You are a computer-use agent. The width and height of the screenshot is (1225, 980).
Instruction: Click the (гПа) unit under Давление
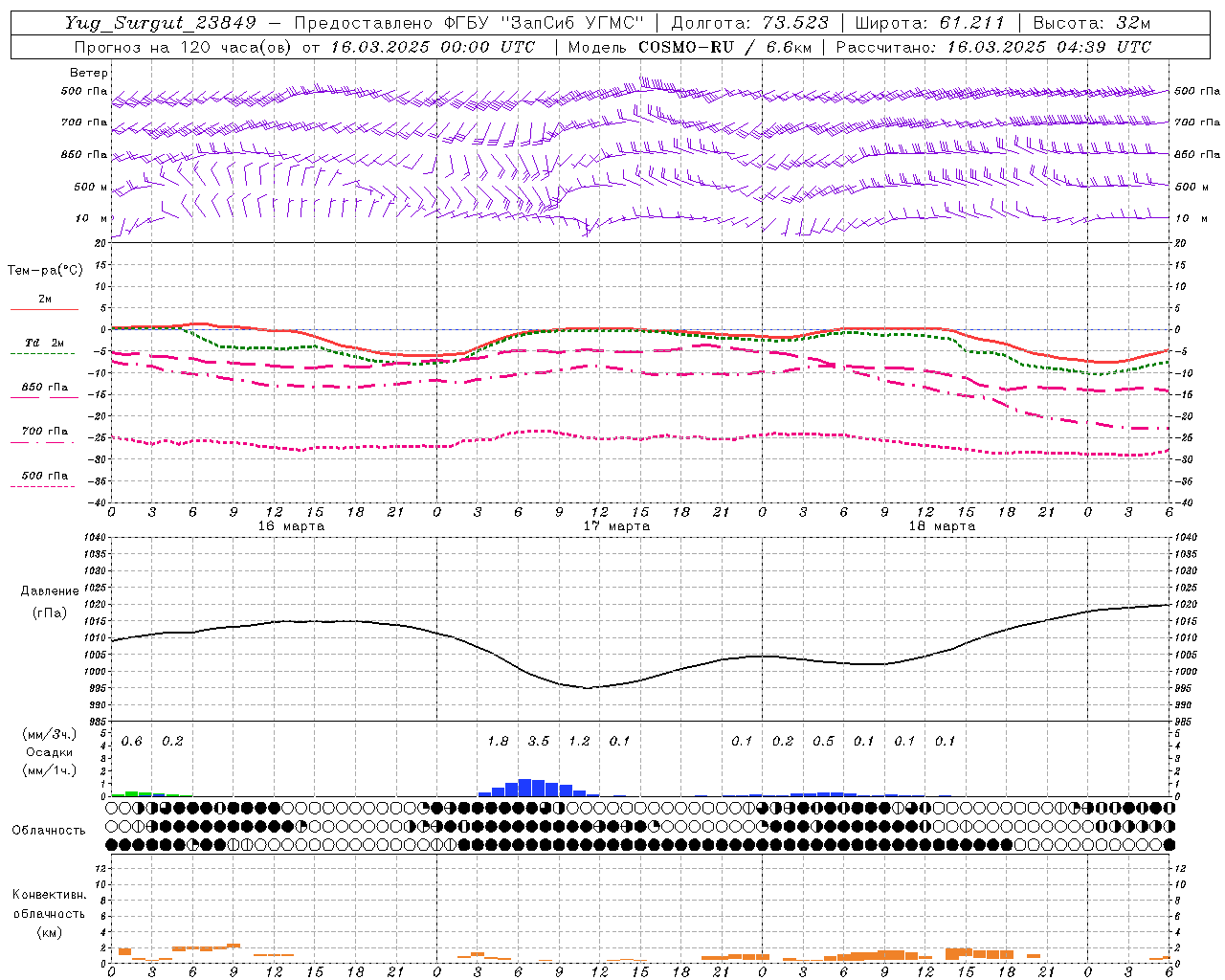[50, 613]
